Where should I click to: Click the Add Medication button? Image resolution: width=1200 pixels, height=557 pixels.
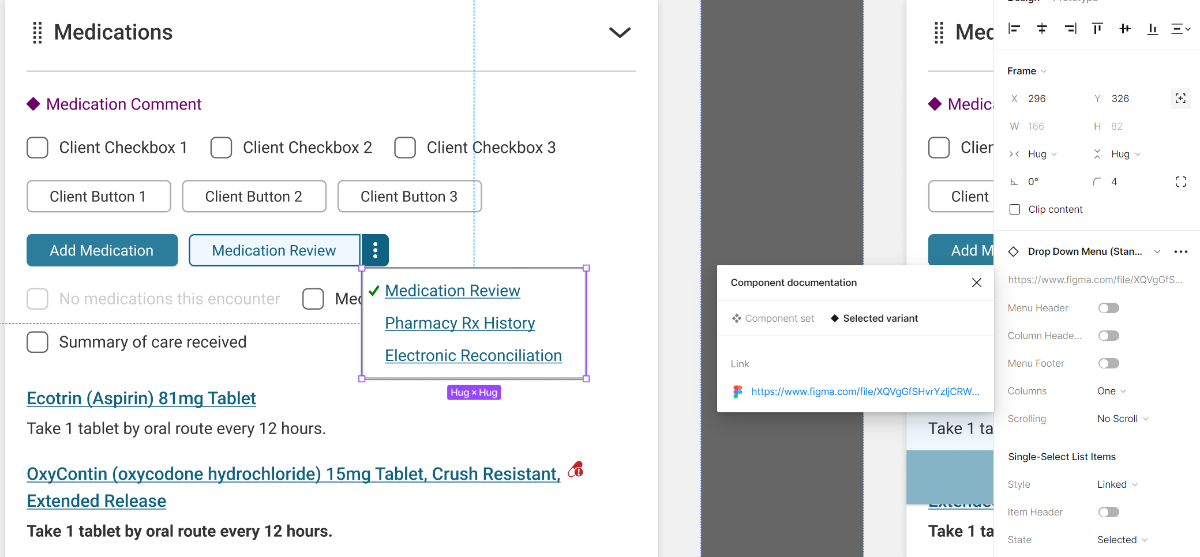[102, 250]
